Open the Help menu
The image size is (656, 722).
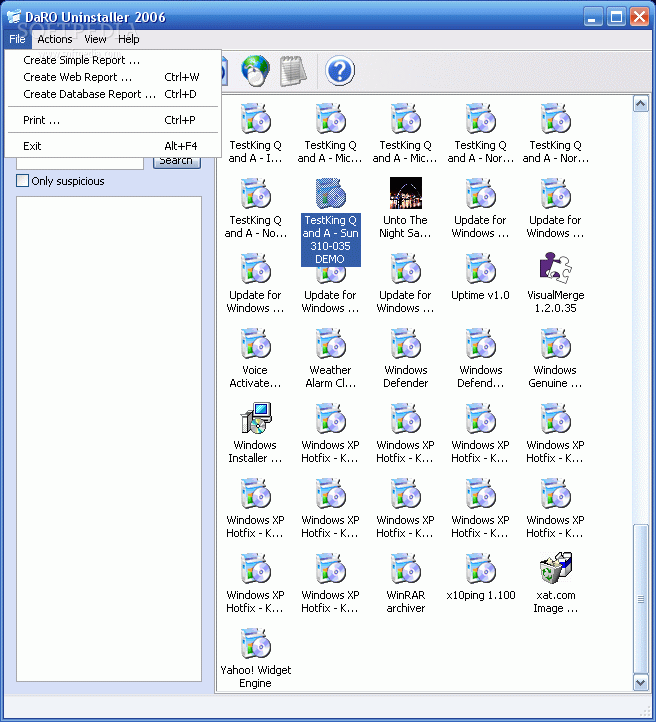point(128,39)
